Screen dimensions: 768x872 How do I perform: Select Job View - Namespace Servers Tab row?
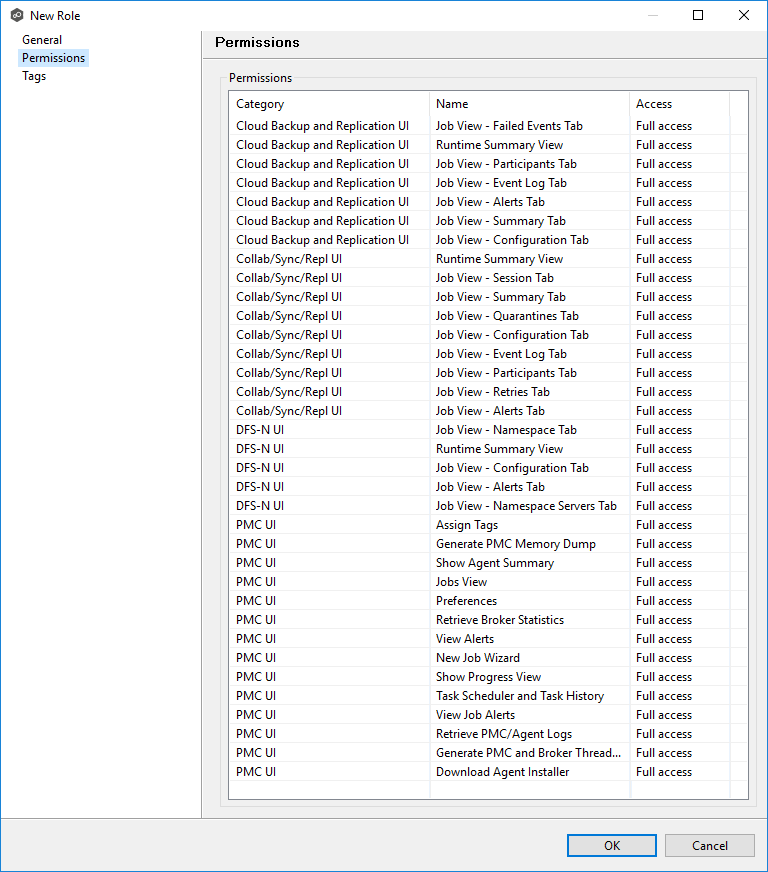(526, 506)
